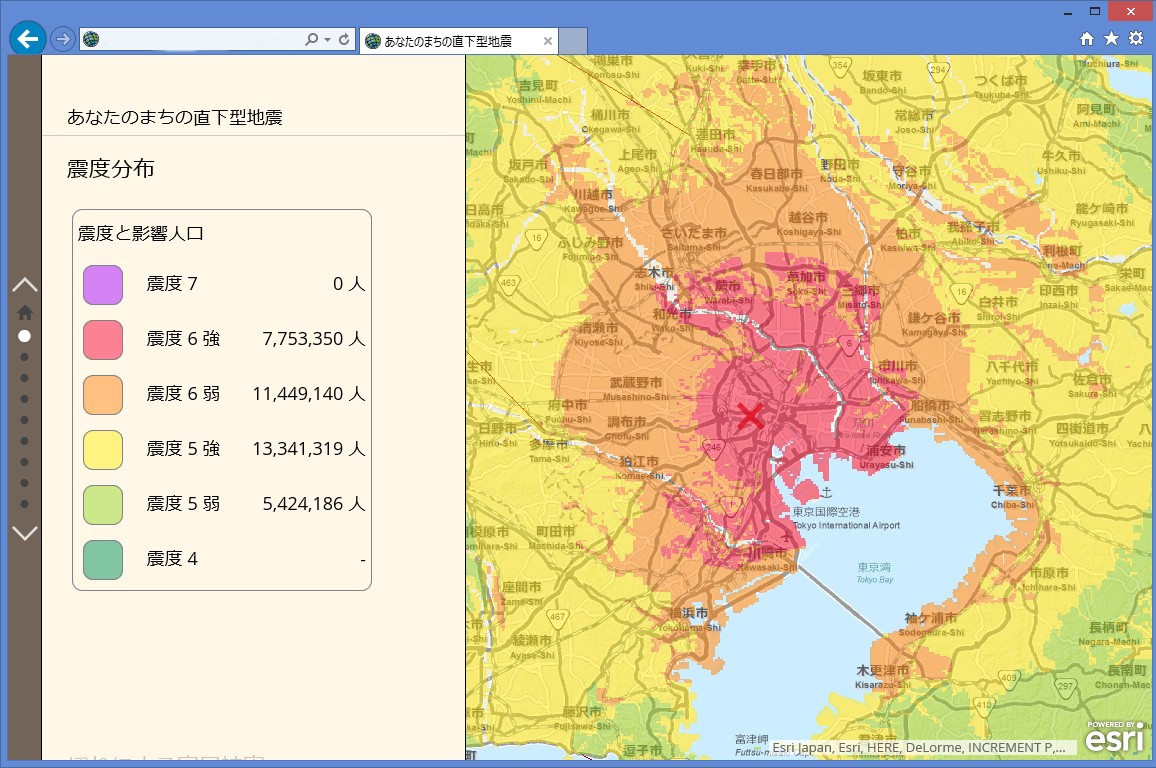This screenshot has height=768, width=1156.
Task: Open the browser settings gear icon
Action: (1135, 39)
